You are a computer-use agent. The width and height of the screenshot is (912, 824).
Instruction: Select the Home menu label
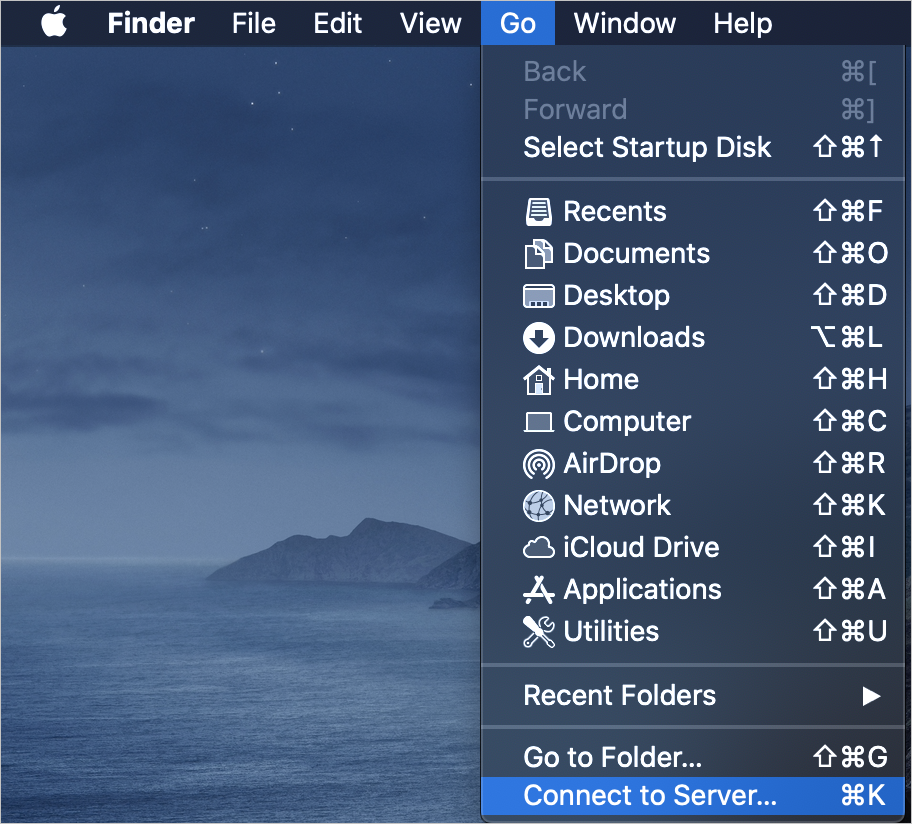(x=601, y=380)
